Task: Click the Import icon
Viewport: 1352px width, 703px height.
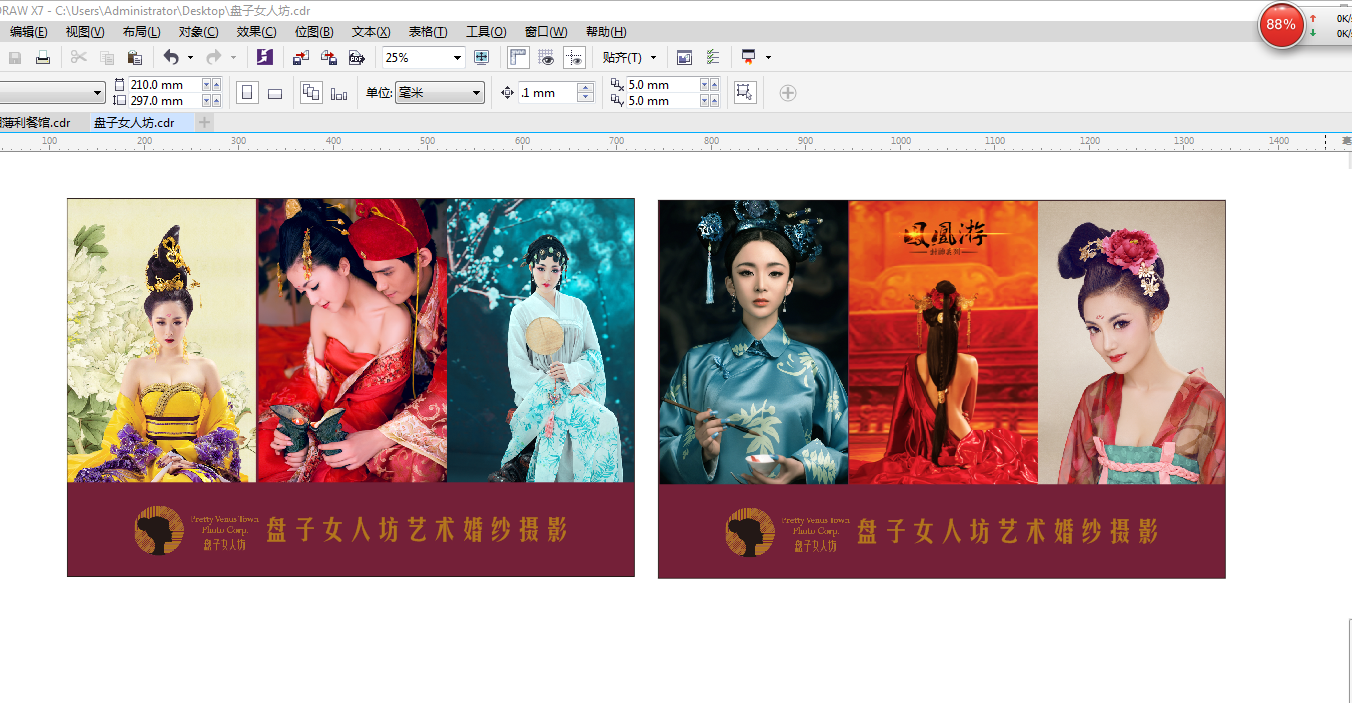Action: (x=301, y=58)
